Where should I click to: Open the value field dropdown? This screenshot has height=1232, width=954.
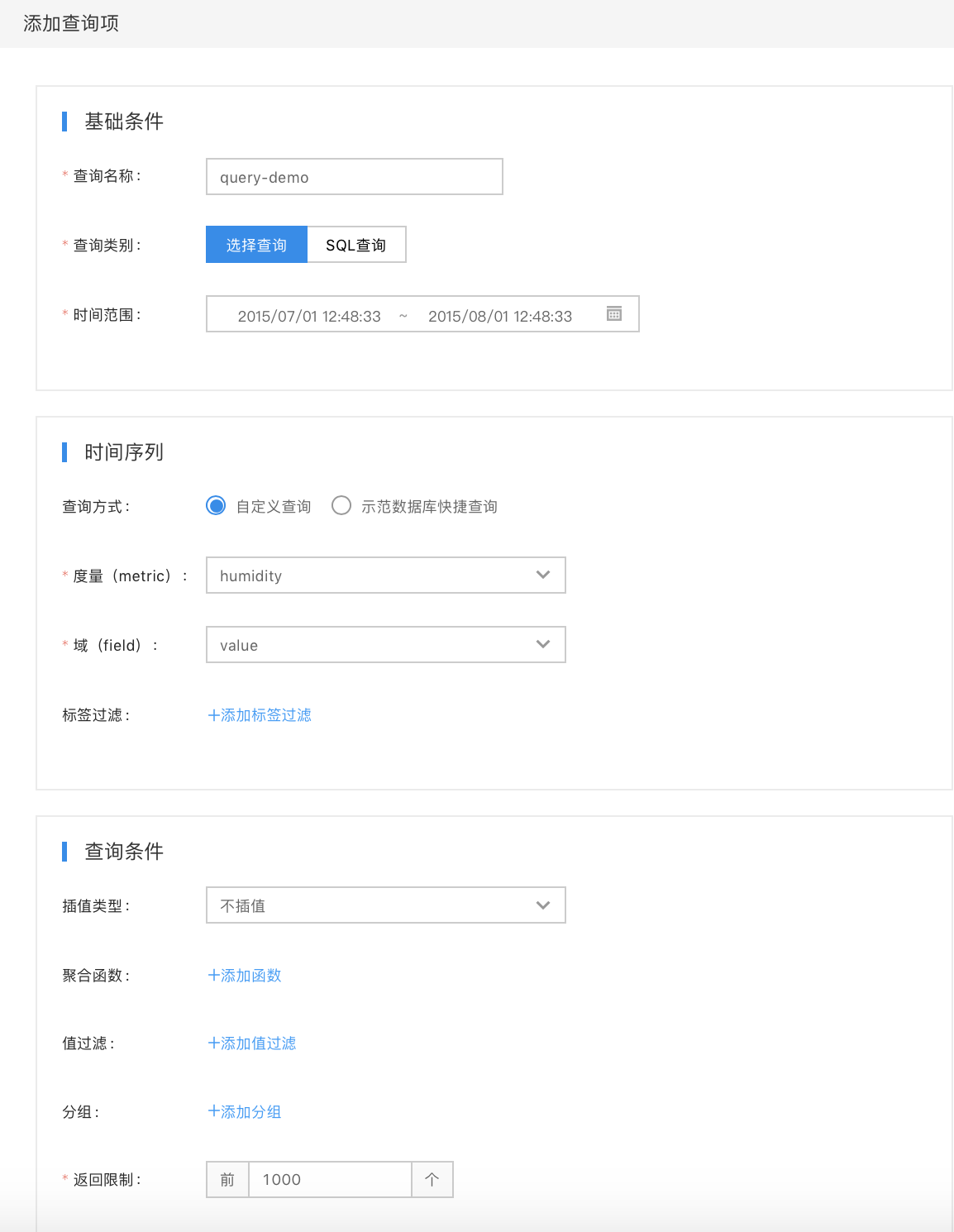coord(385,645)
